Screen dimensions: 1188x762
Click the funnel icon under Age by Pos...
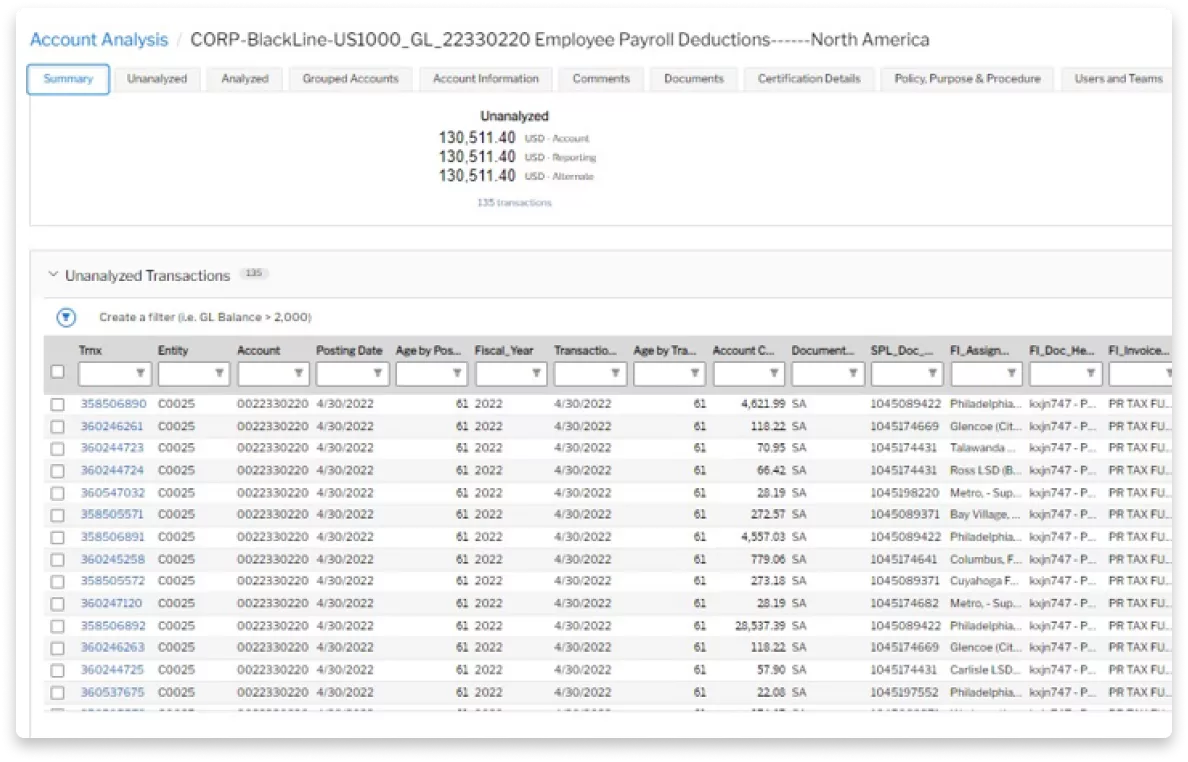pyautogui.click(x=457, y=373)
